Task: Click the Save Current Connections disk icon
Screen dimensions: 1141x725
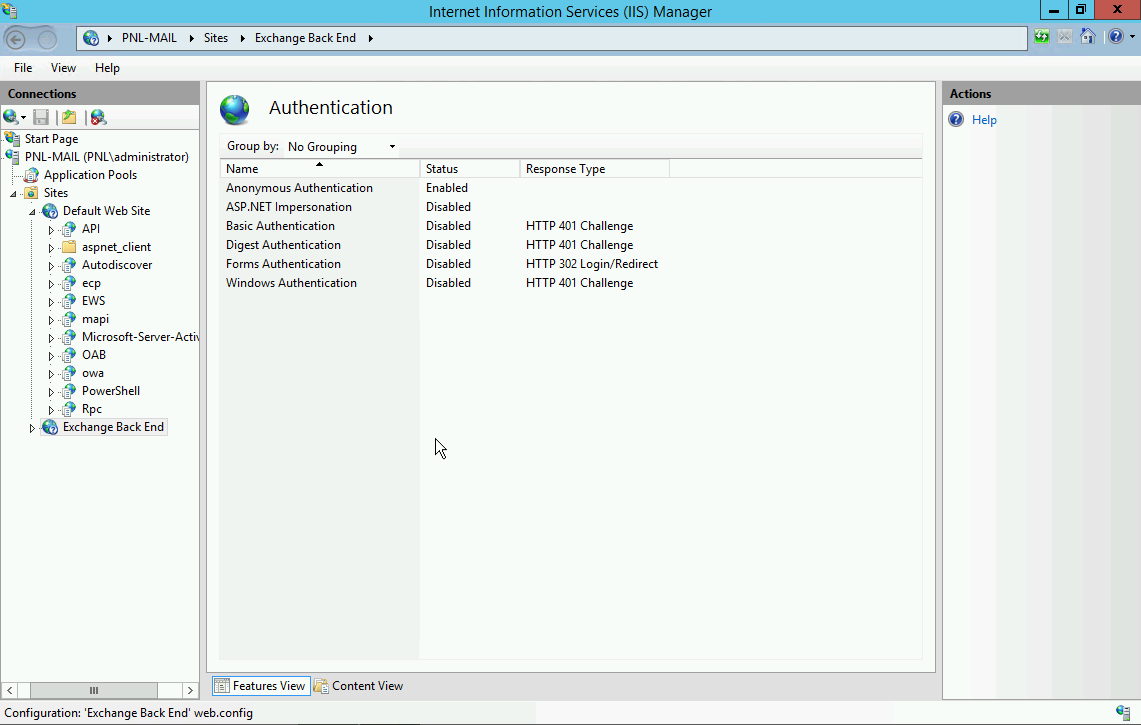Action: click(x=40, y=117)
